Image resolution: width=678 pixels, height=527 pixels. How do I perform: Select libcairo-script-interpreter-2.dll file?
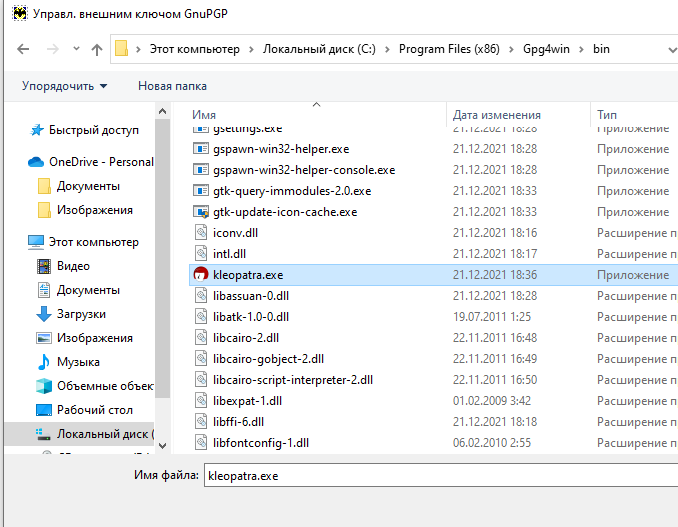click(293, 380)
